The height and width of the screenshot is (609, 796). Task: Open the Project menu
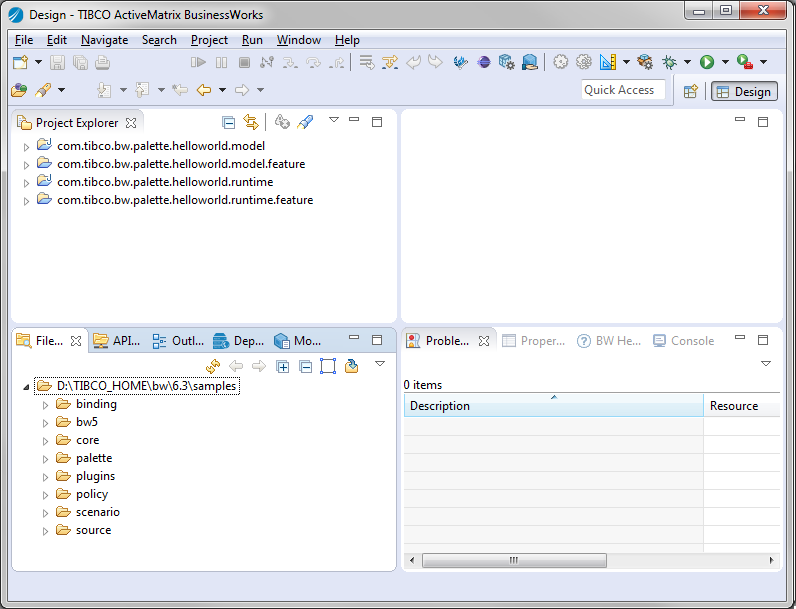[x=209, y=40]
